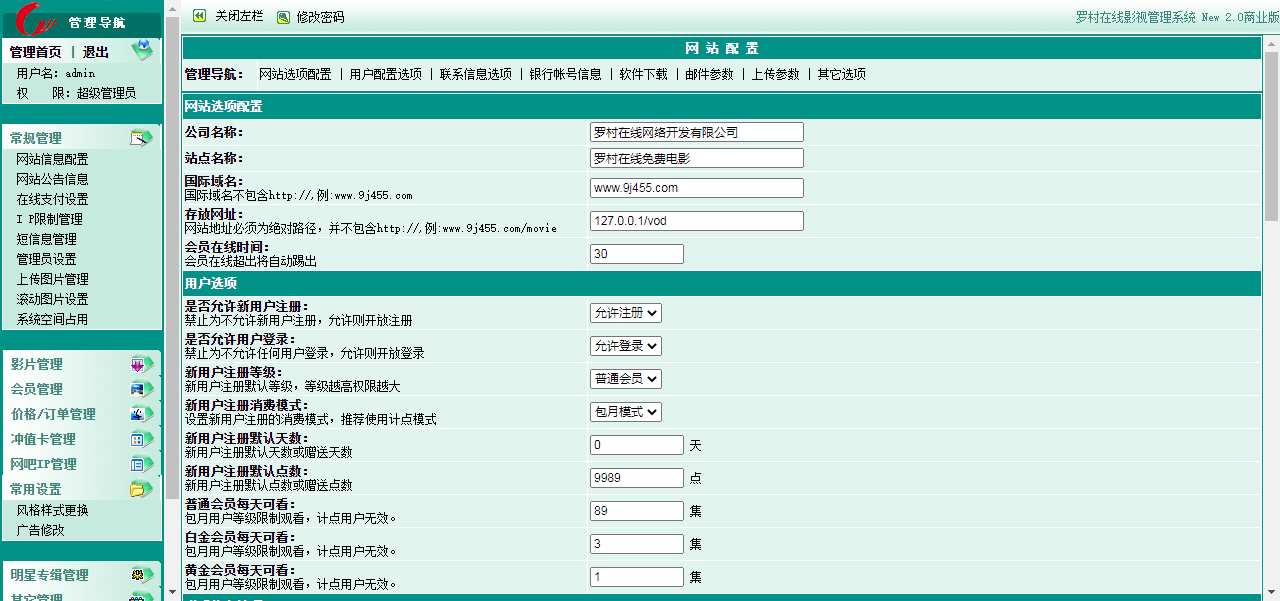Click the 明星专辑管理 section icon
1280x601 pixels.
pos(142,575)
